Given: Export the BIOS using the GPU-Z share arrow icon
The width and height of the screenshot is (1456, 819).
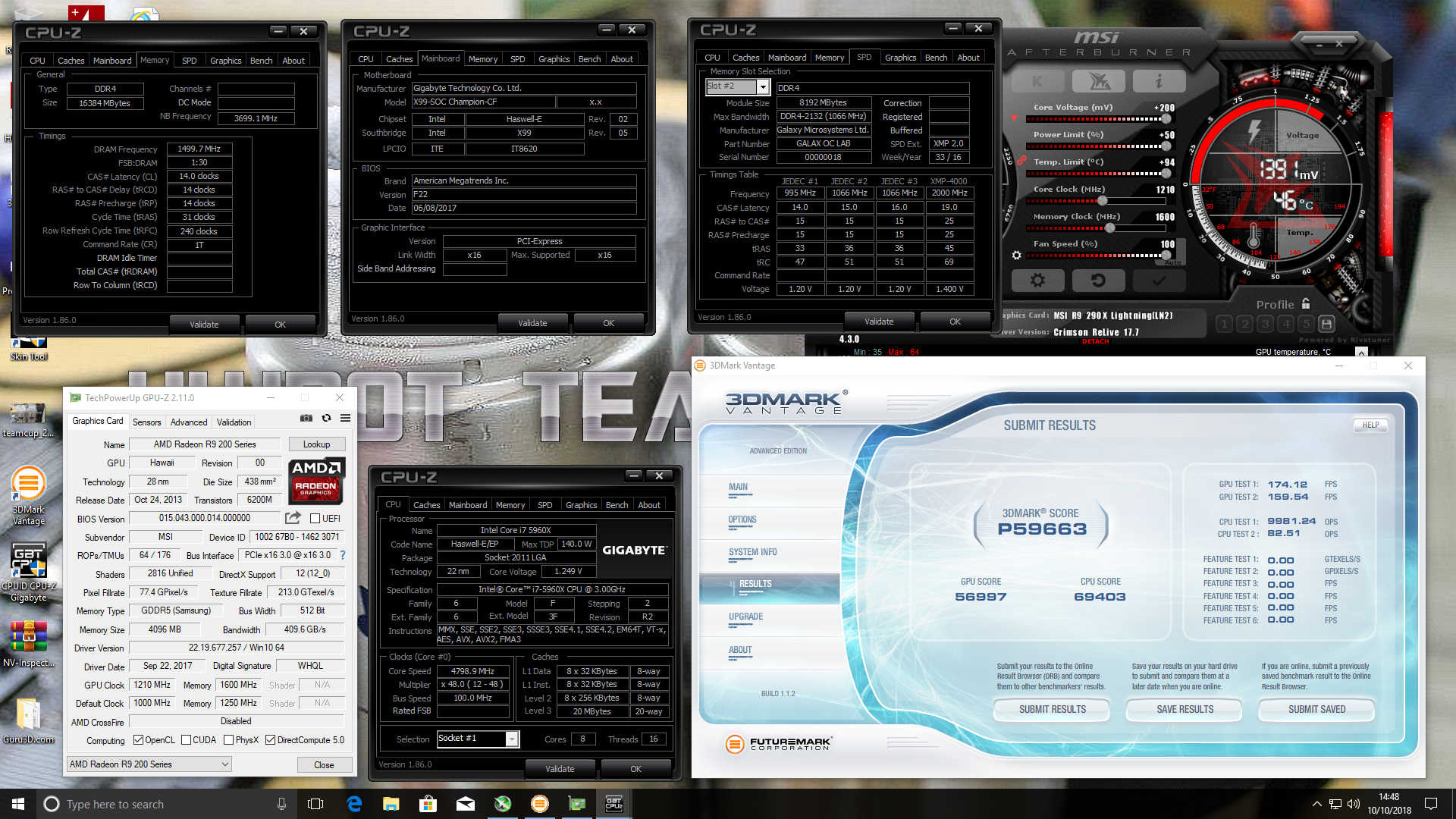Looking at the screenshot, I should 293,518.
